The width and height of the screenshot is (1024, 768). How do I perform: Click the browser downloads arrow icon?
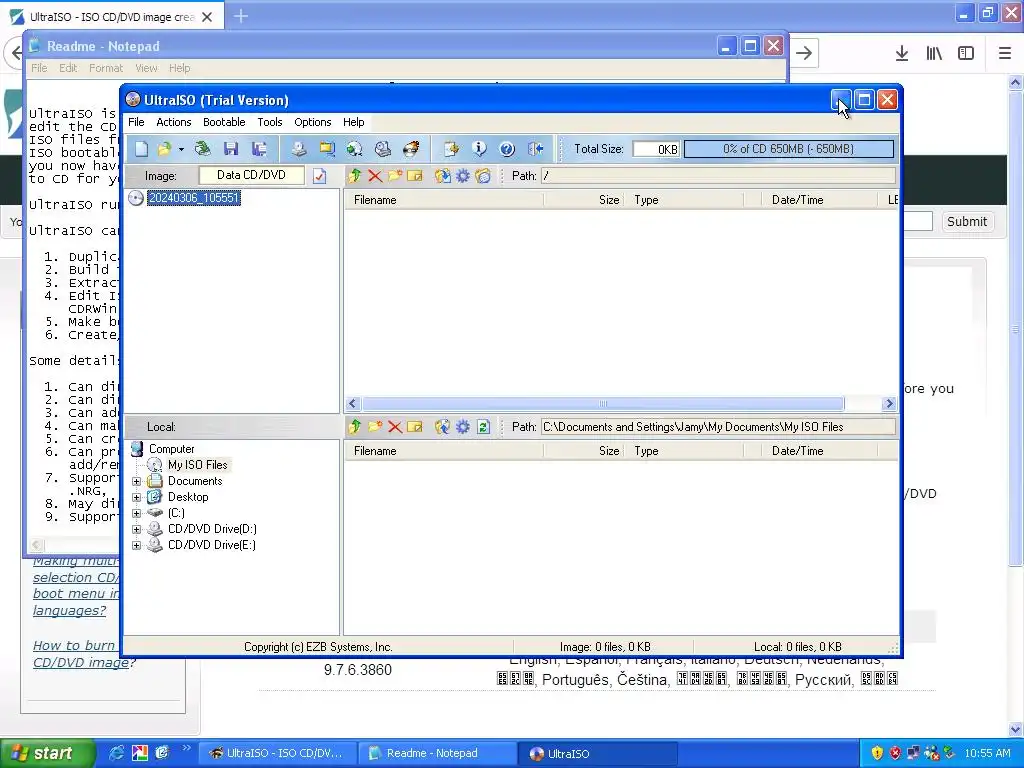pyautogui.click(x=901, y=54)
